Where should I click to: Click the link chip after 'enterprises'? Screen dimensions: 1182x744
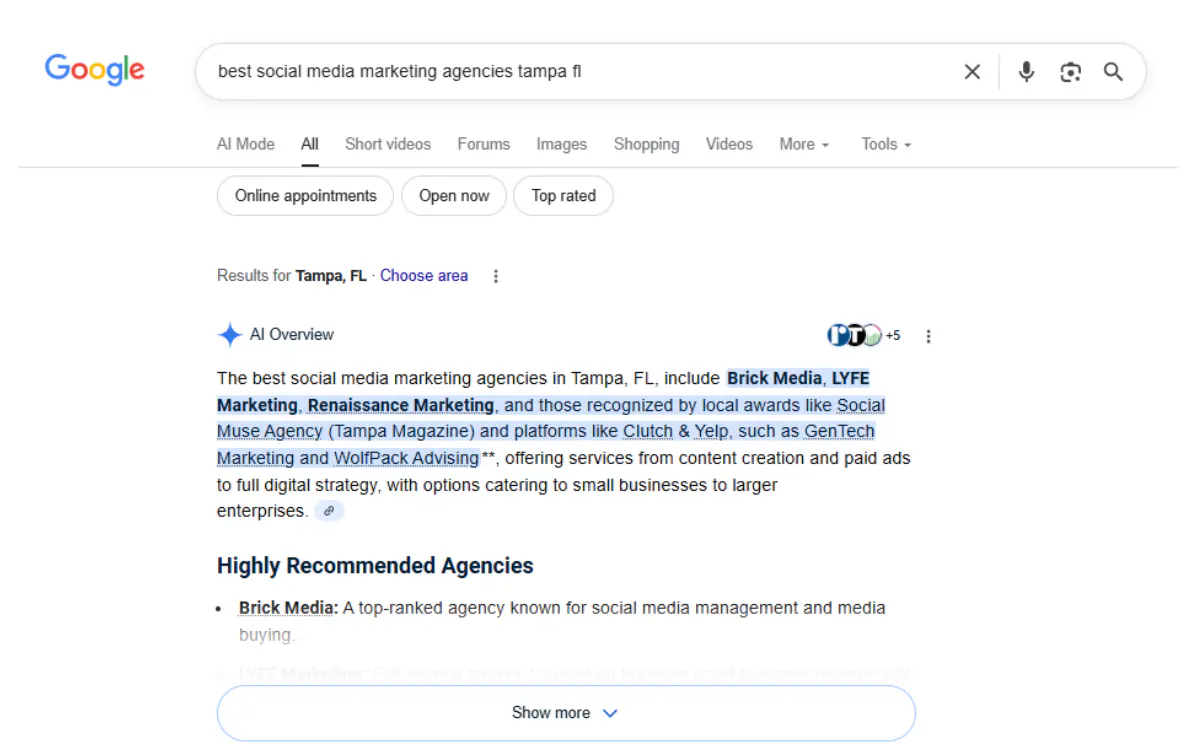[x=329, y=511]
